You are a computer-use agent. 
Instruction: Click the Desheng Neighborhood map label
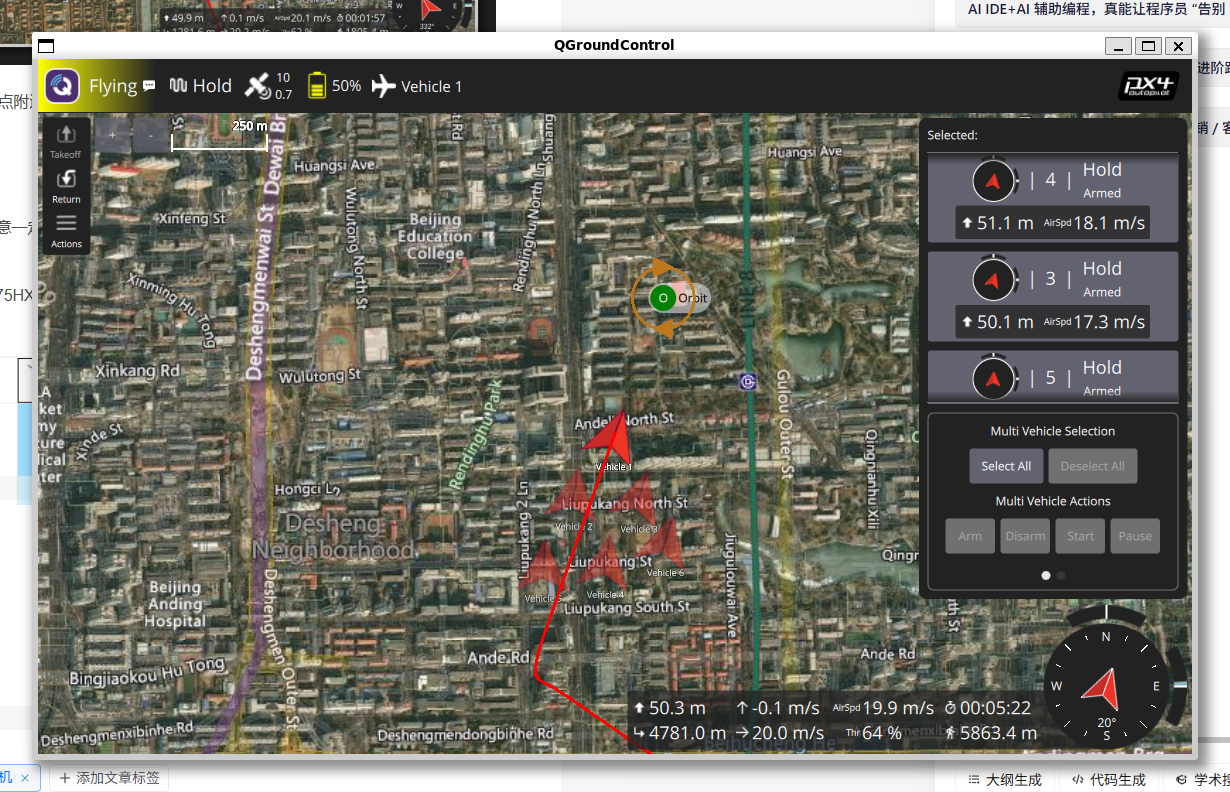(x=333, y=537)
